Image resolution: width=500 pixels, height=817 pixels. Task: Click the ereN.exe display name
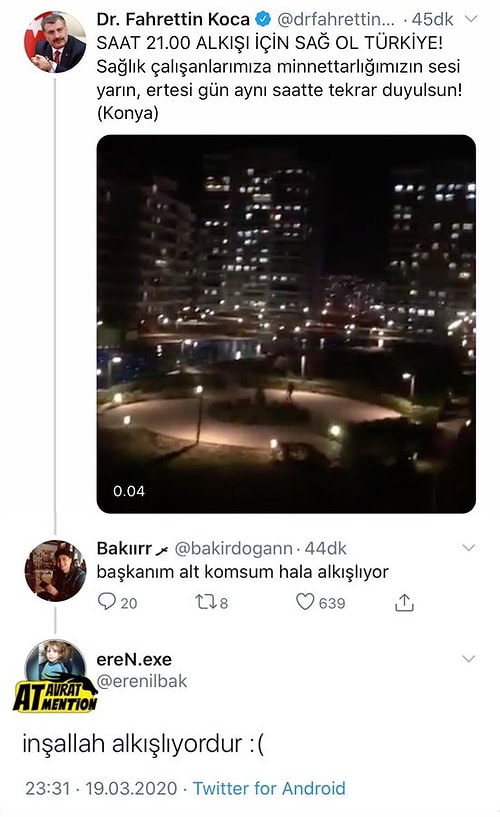[x=134, y=659]
